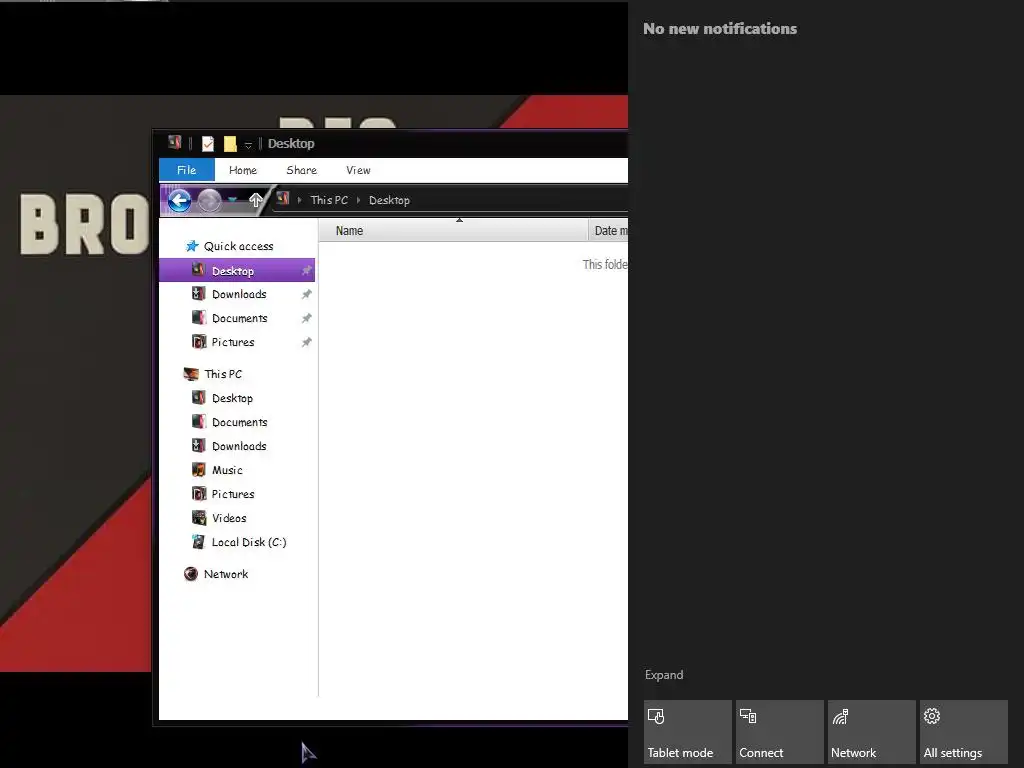Click the New folder quick access toolbar icon
This screenshot has height=768, width=1024.
(230, 144)
